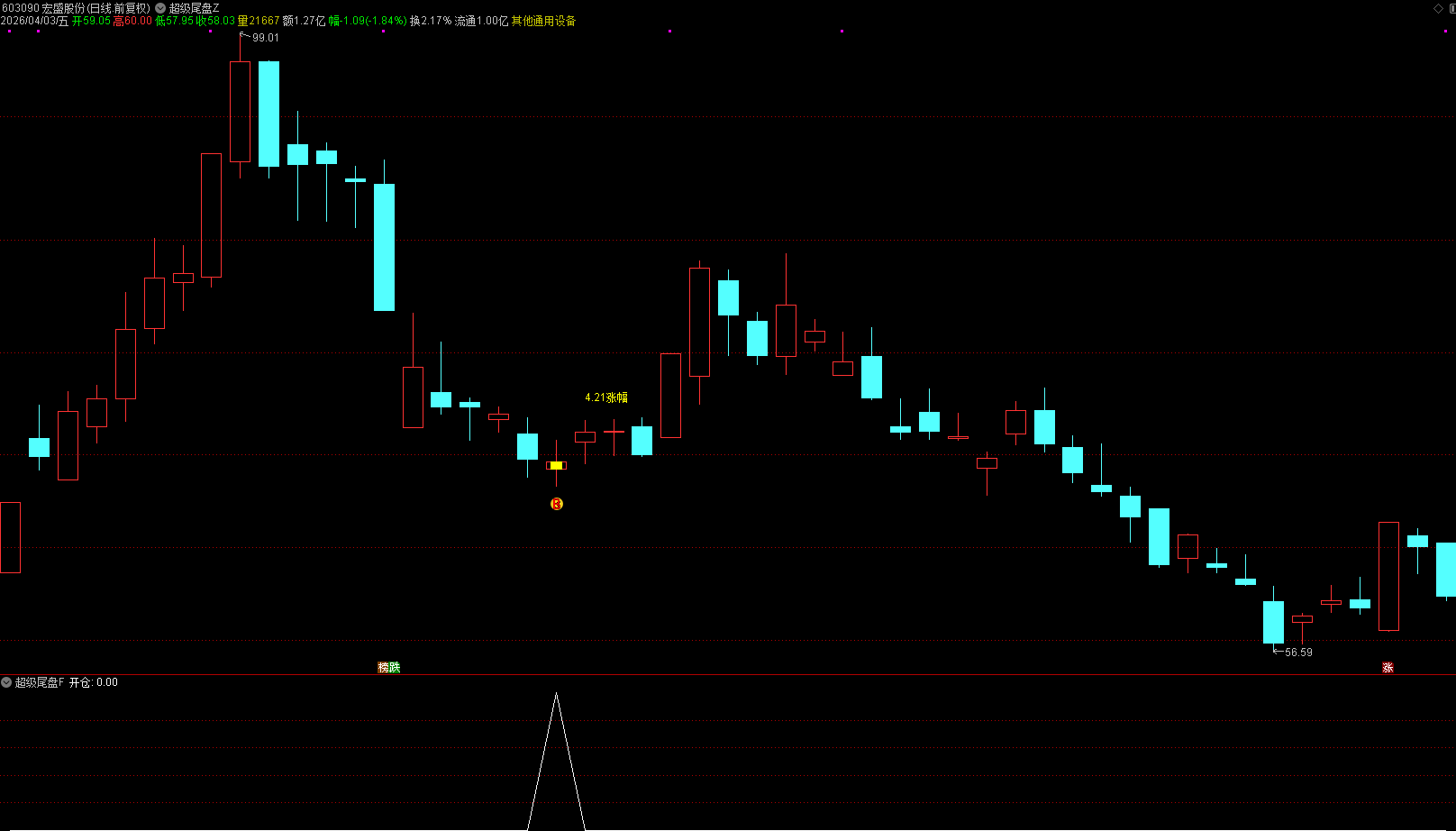This screenshot has width=1456, height=831.
Task: Click the 99.01 high price label
Action: (265, 38)
